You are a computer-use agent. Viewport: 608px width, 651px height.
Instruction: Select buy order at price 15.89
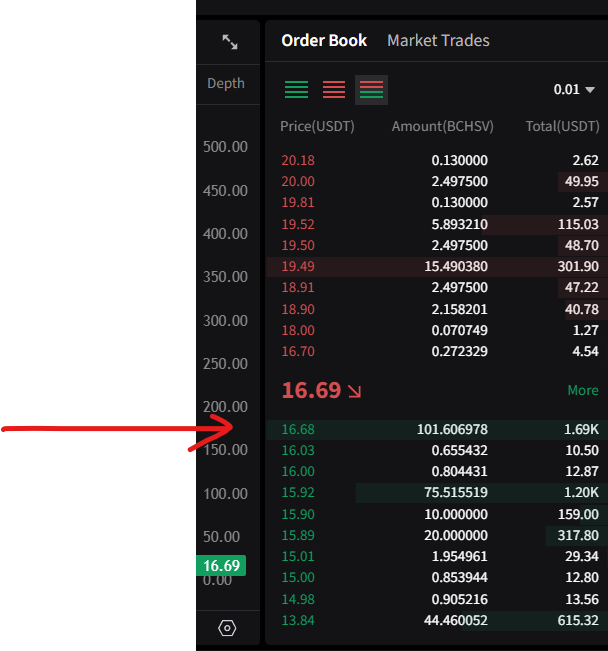coord(437,536)
